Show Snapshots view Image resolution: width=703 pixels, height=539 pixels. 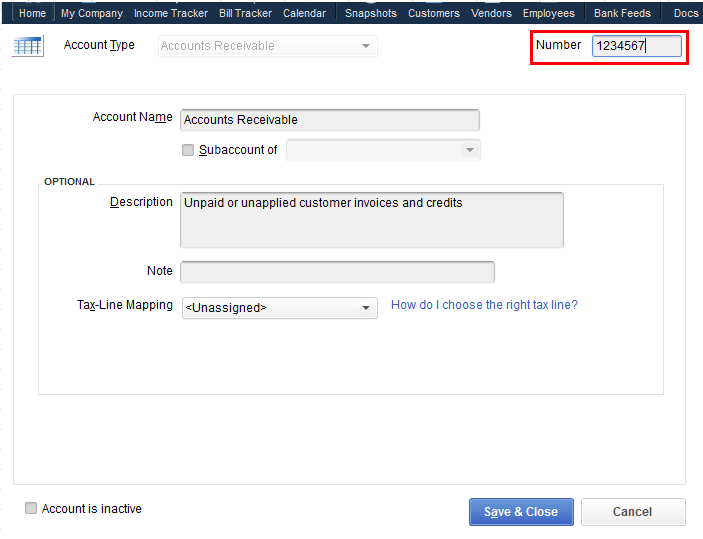tap(371, 13)
